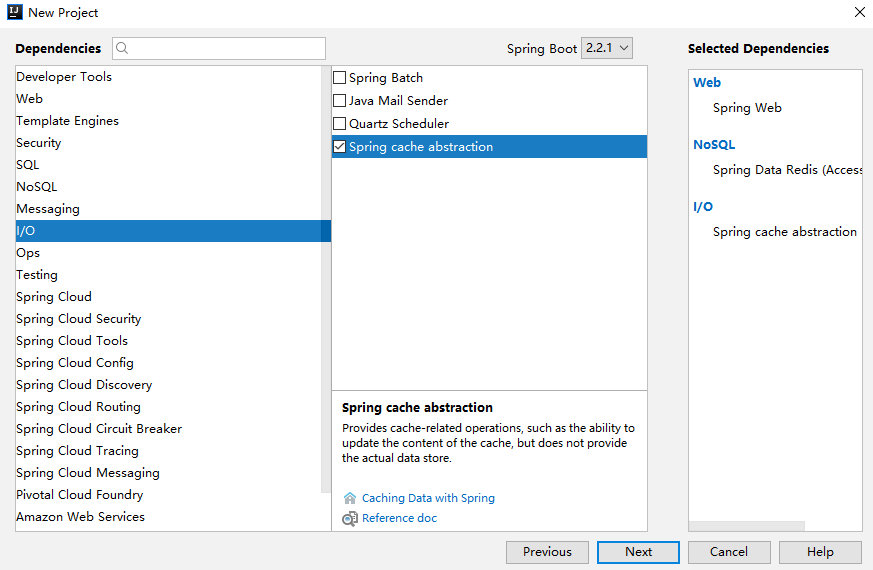Select Spring Web in Selected Dependencies
Viewport: 873px width, 570px height.
pos(747,108)
